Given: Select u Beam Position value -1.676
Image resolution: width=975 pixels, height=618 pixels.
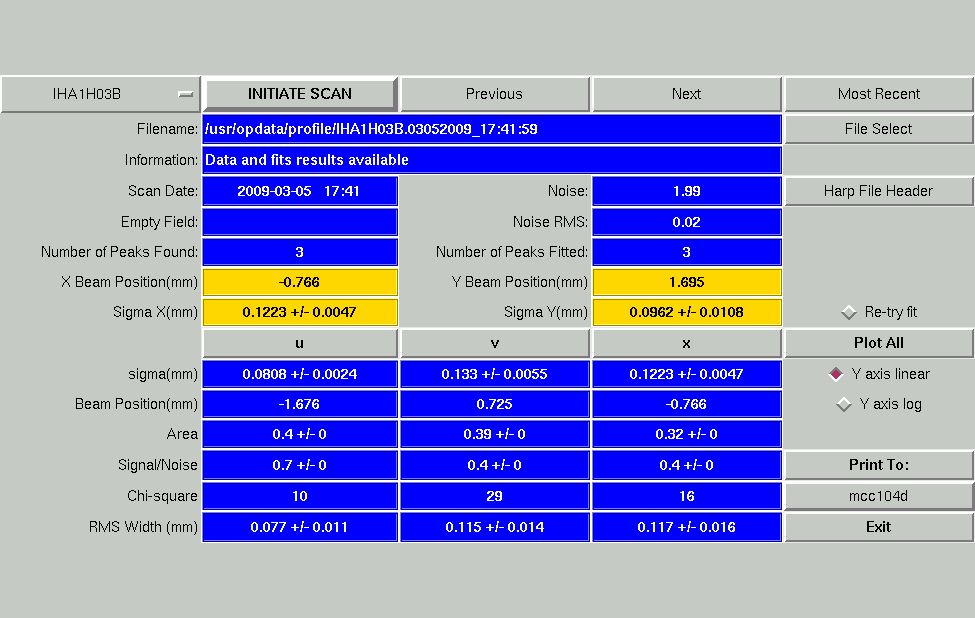Looking at the screenshot, I should point(300,404).
